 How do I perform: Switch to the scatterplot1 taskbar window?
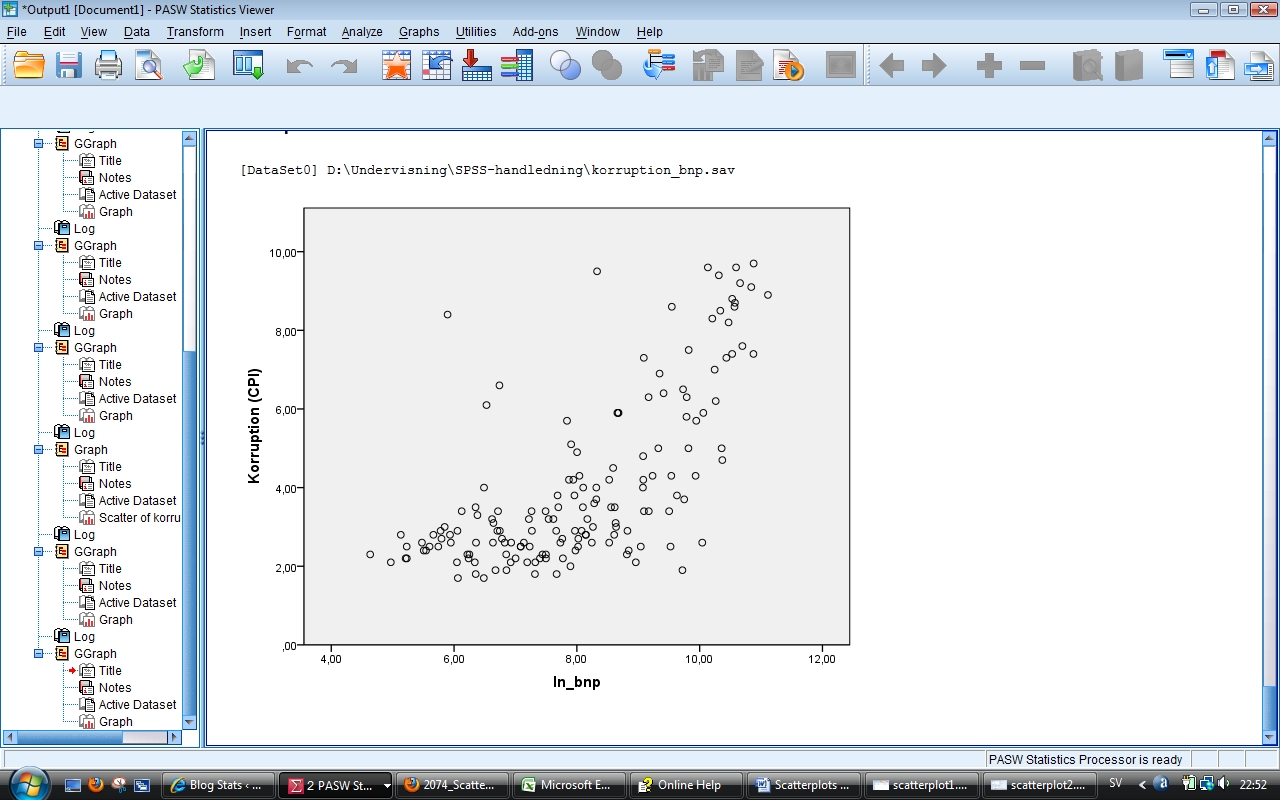(x=920, y=784)
